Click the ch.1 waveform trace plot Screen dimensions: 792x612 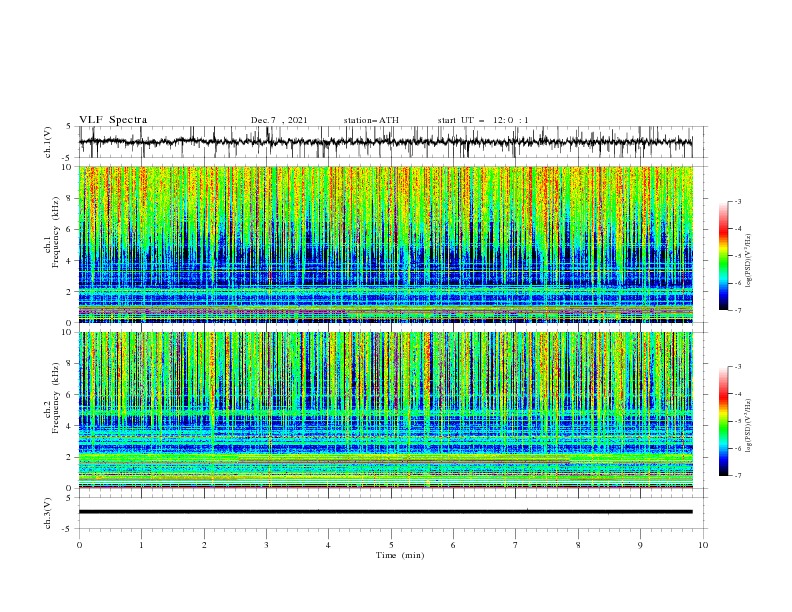point(386,142)
